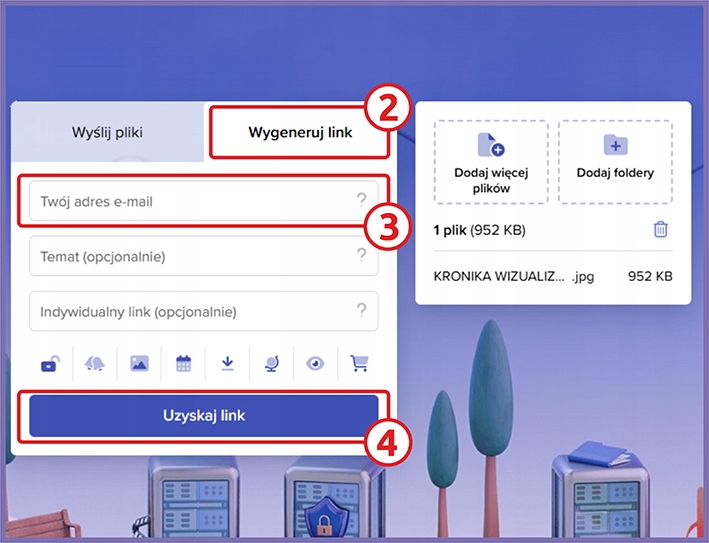709x543 pixels.
Task: Select the Wygeneruj link tab
Action: [300, 132]
